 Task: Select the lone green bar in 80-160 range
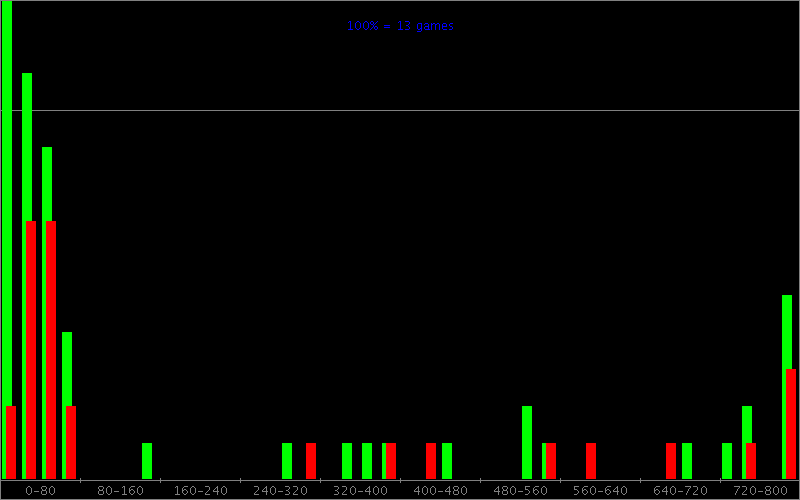tap(147, 461)
